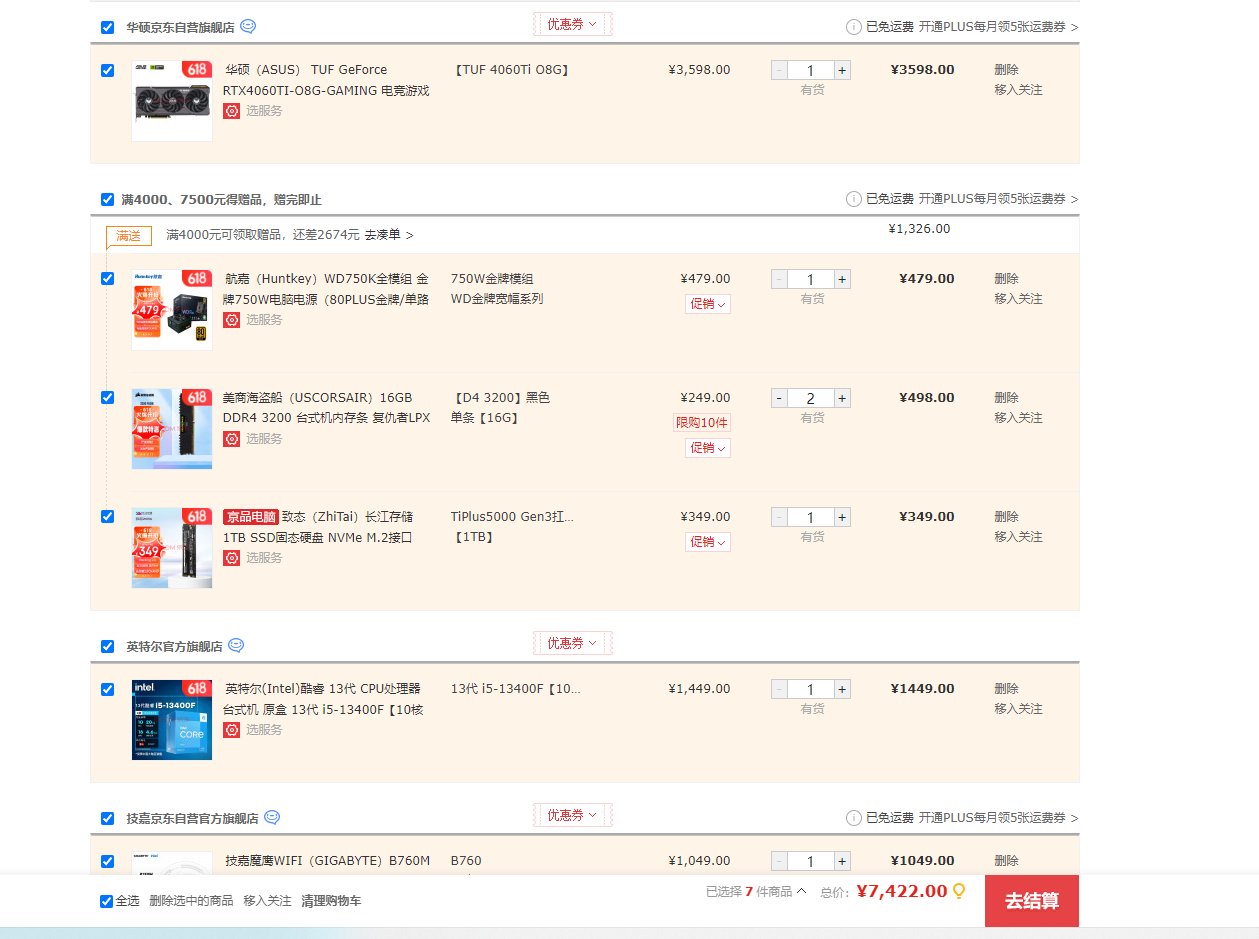
Task: Increase quantity of GIGABYTE B760M motherboard
Action: (x=842, y=861)
